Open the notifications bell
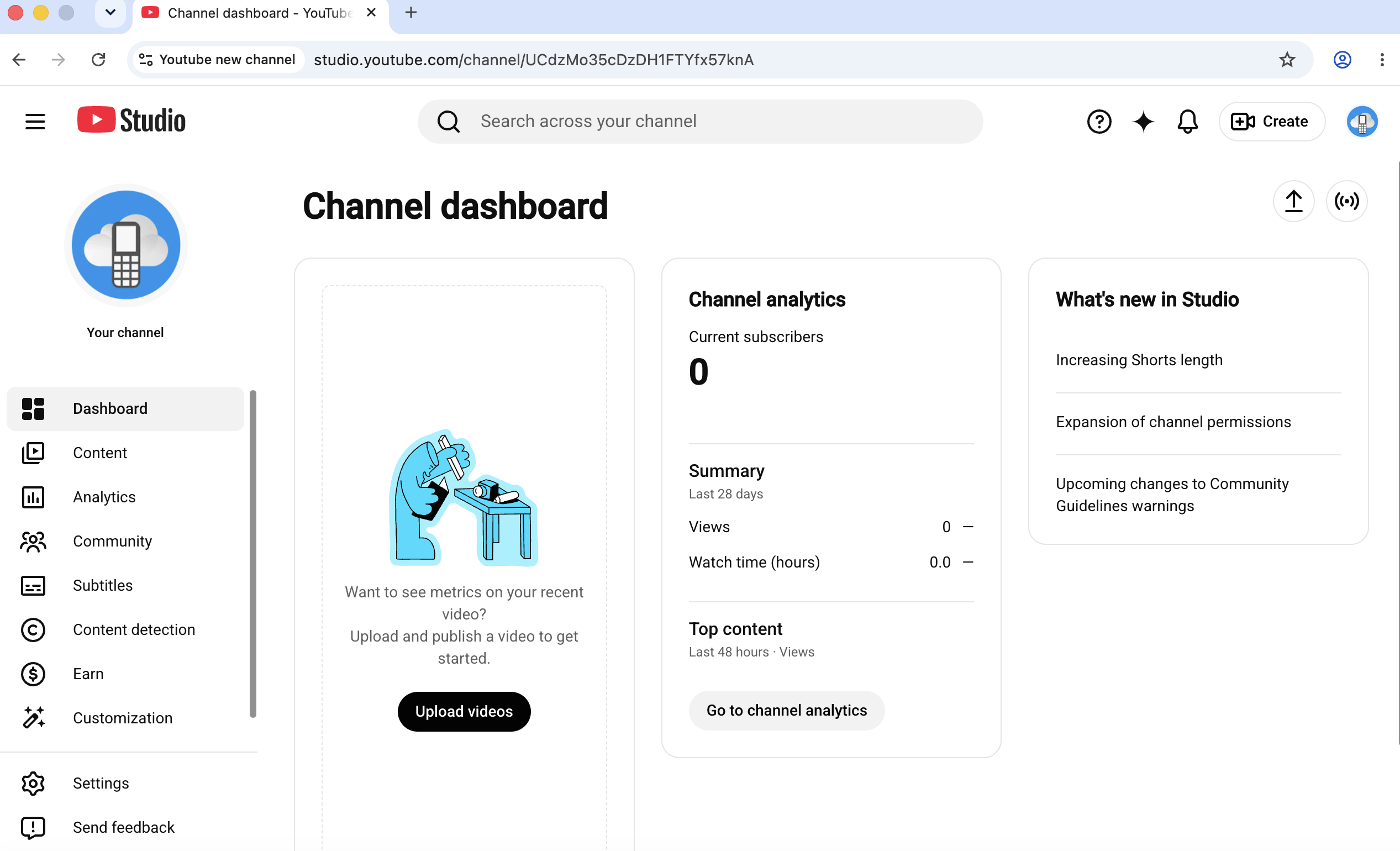 pyautogui.click(x=1187, y=121)
